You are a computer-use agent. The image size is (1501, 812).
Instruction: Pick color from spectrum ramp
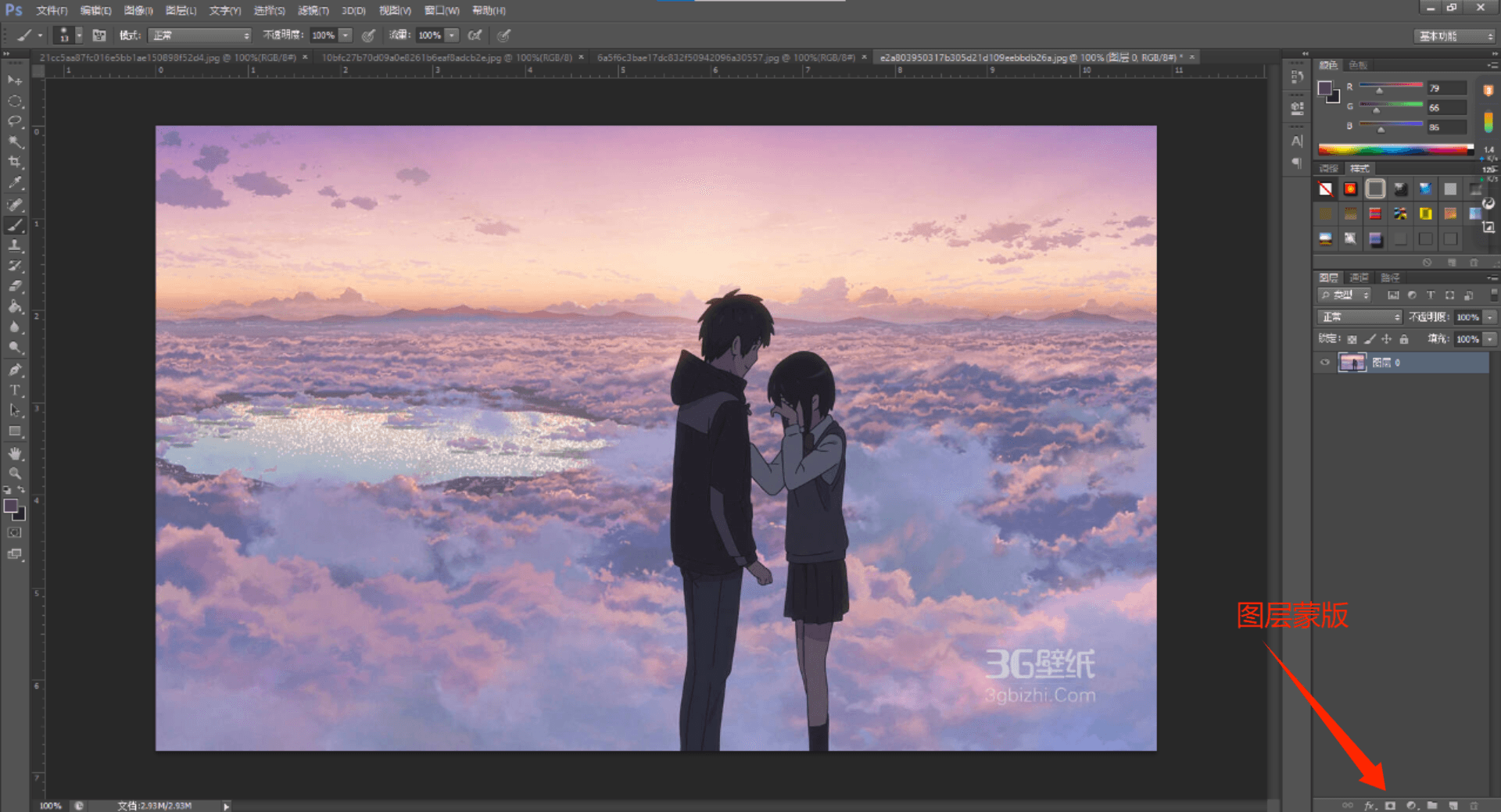tap(1395, 149)
